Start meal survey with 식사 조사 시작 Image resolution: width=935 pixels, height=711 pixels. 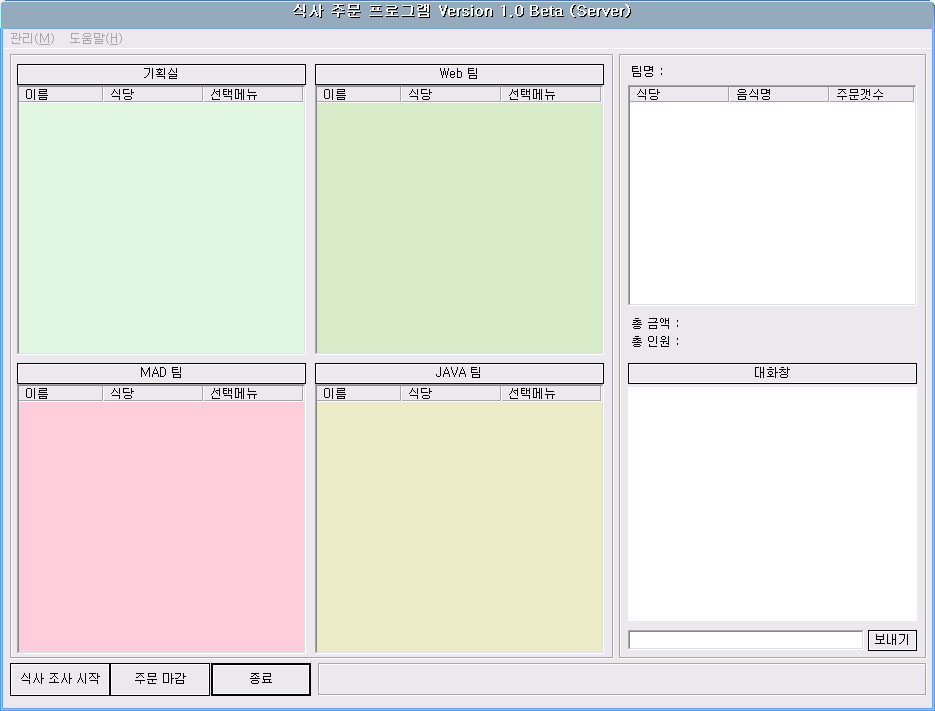click(60, 679)
